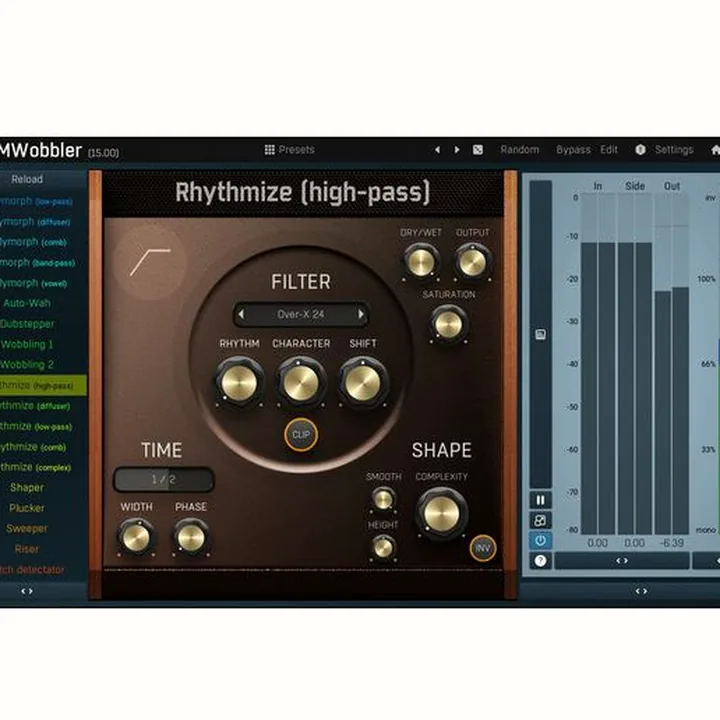Open Settings in the top bar
This screenshot has height=720, width=720.
coord(674,150)
